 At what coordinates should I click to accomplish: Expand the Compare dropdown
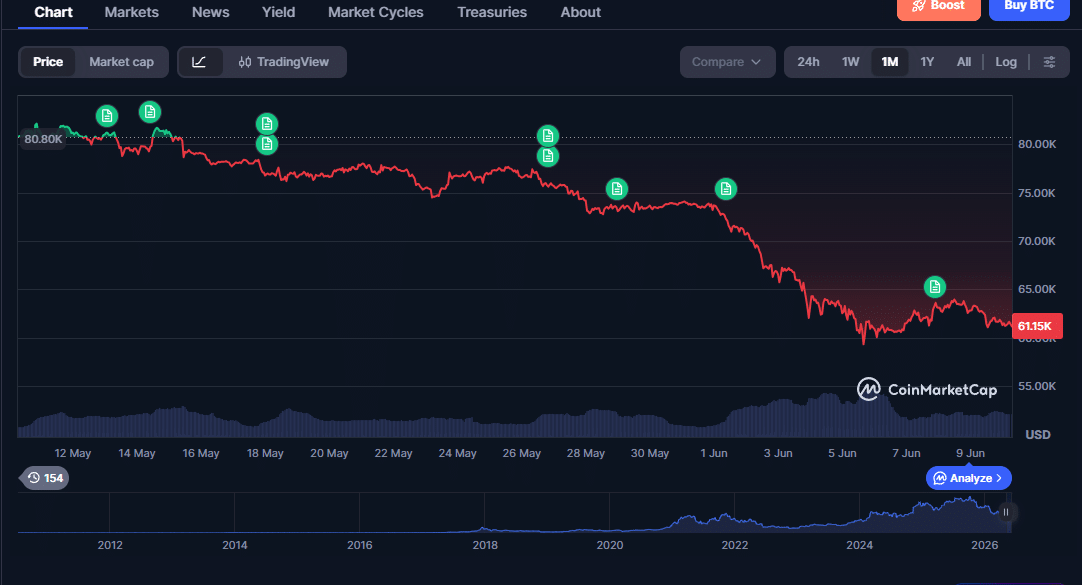727,62
